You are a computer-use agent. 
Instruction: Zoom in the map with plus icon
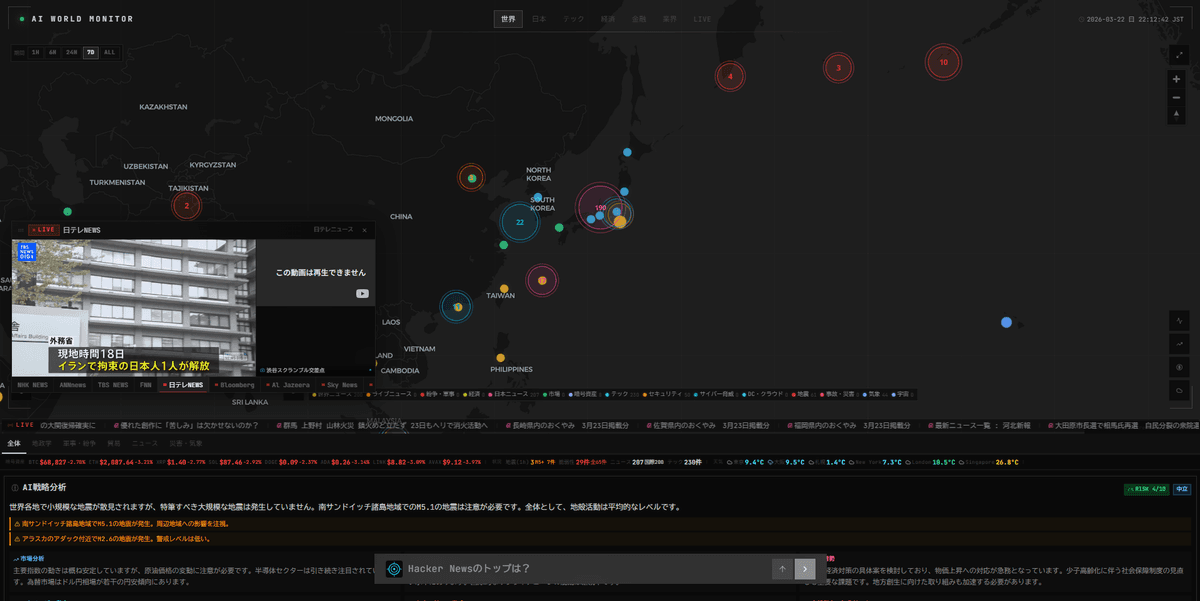(x=1177, y=80)
